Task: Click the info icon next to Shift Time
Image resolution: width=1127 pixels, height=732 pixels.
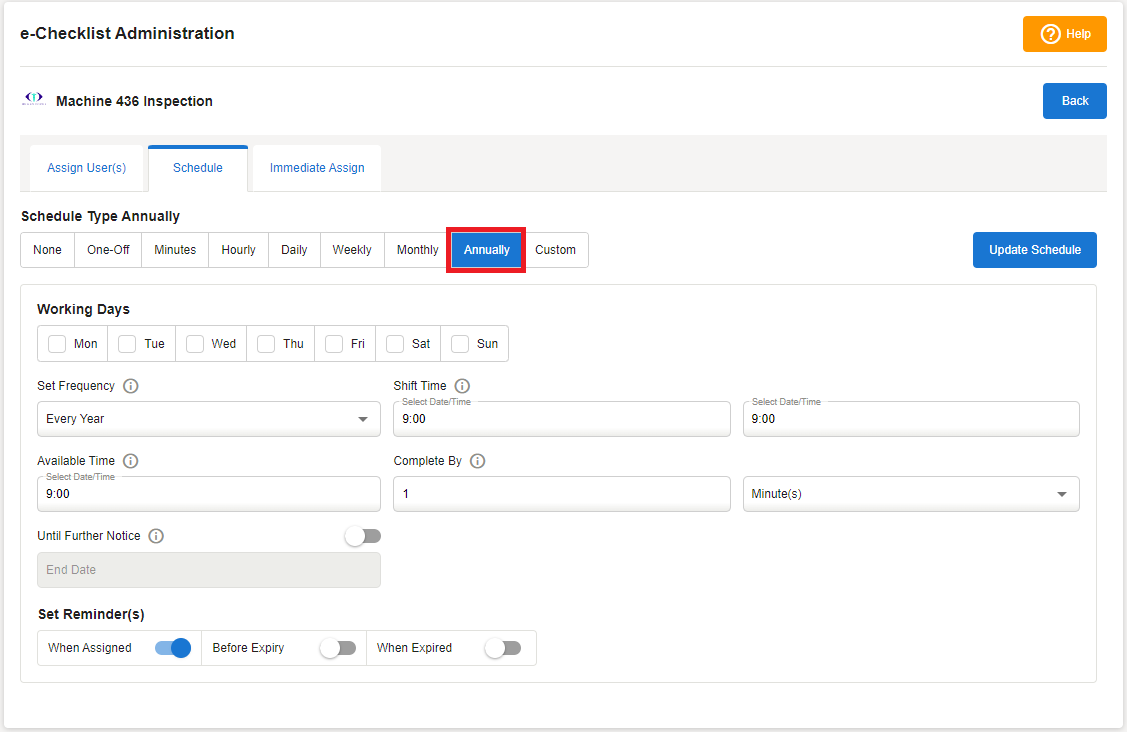Action: (x=462, y=386)
